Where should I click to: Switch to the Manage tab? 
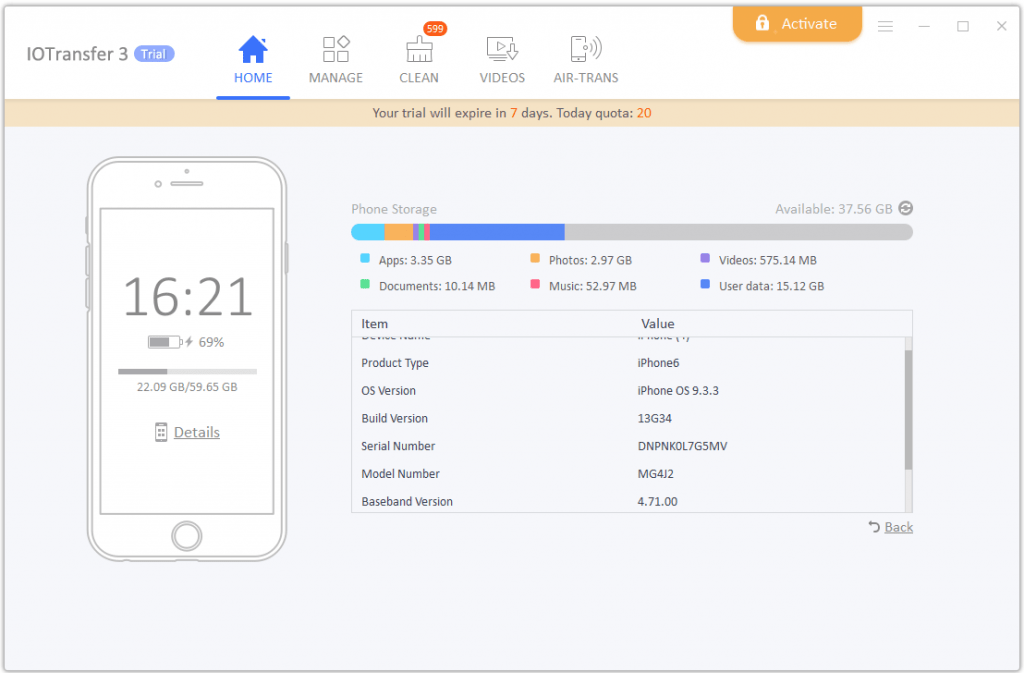(x=336, y=58)
